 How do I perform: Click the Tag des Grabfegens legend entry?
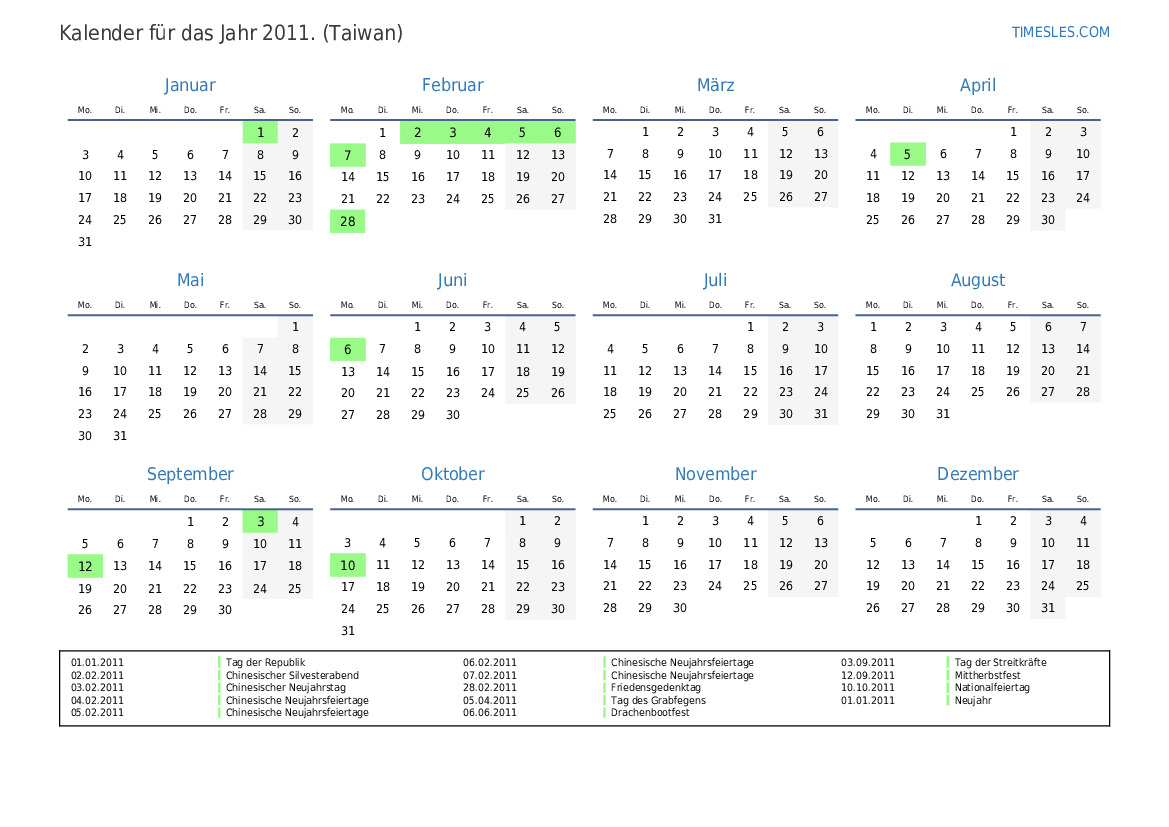pos(658,700)
